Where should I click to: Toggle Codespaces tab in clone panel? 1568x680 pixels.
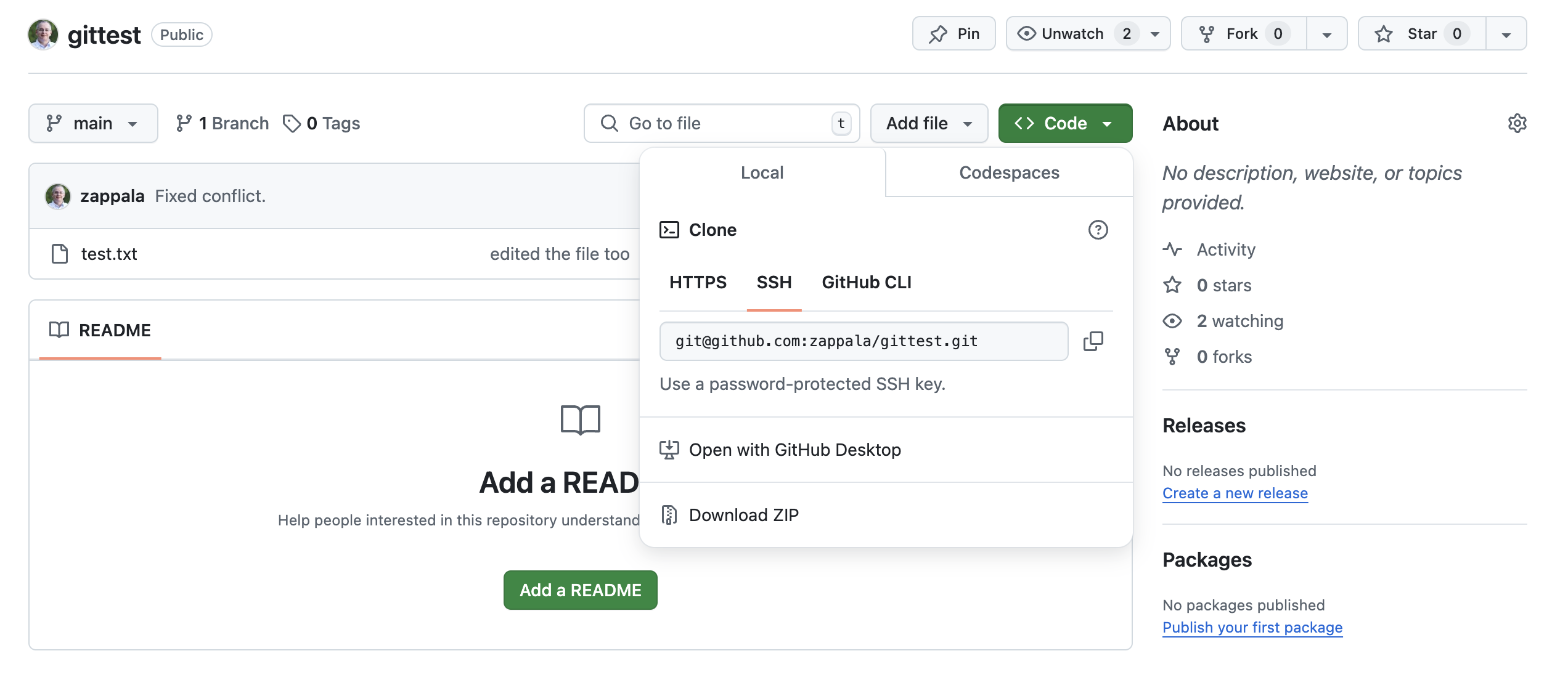point(1008,171)
